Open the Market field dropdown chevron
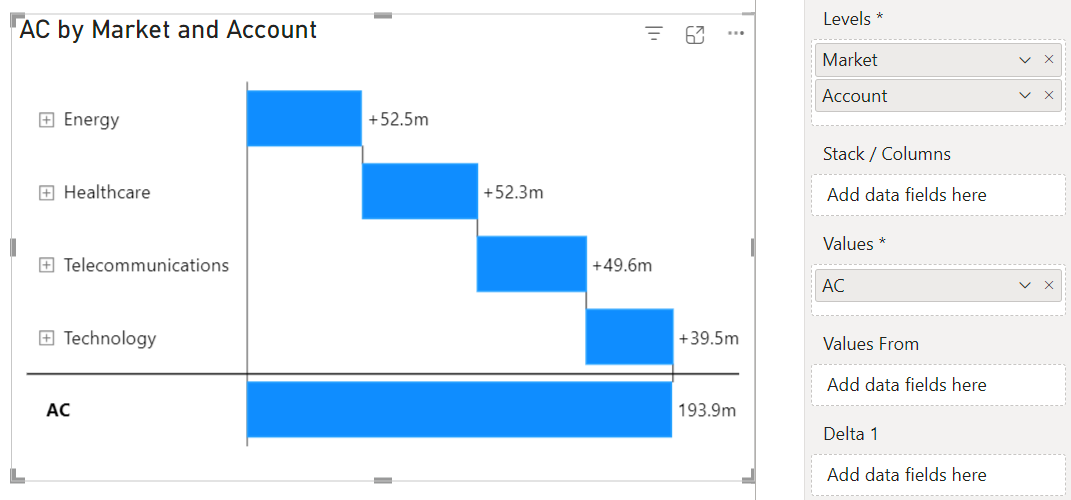This screenshot has height=500, width=1071. pyautogui.click(x=1025, y=60)
